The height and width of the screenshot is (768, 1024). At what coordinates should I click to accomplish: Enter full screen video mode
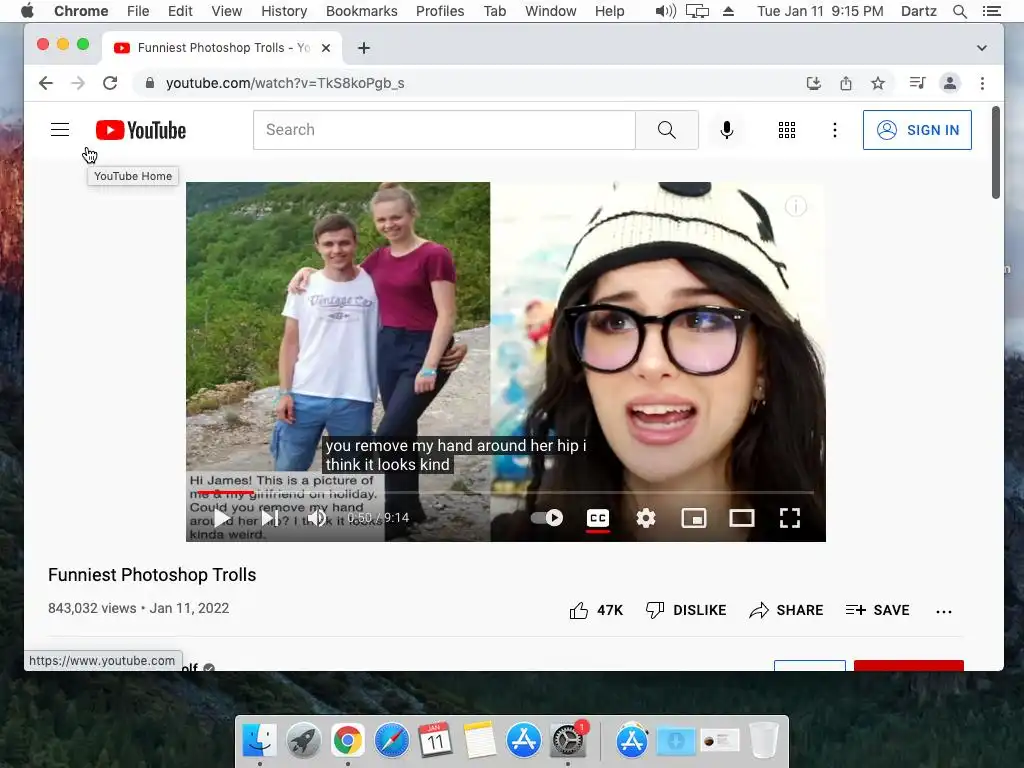click(x=790, y=519)
